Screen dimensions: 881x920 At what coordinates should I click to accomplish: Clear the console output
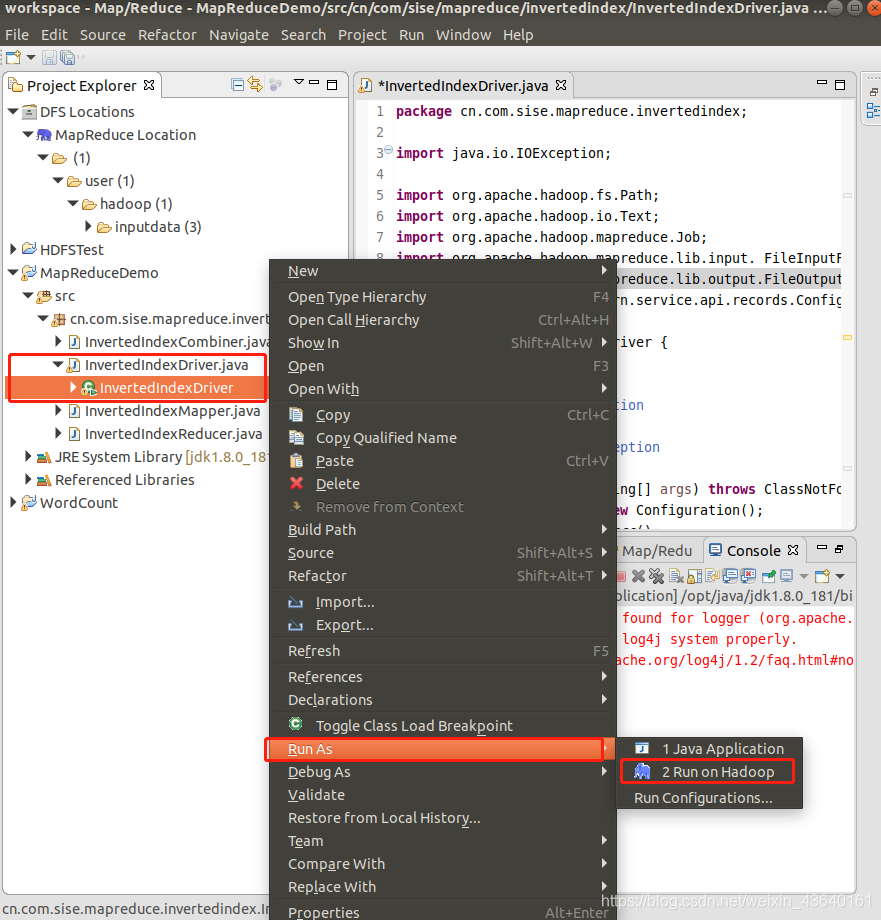click(x=676, y=576)
